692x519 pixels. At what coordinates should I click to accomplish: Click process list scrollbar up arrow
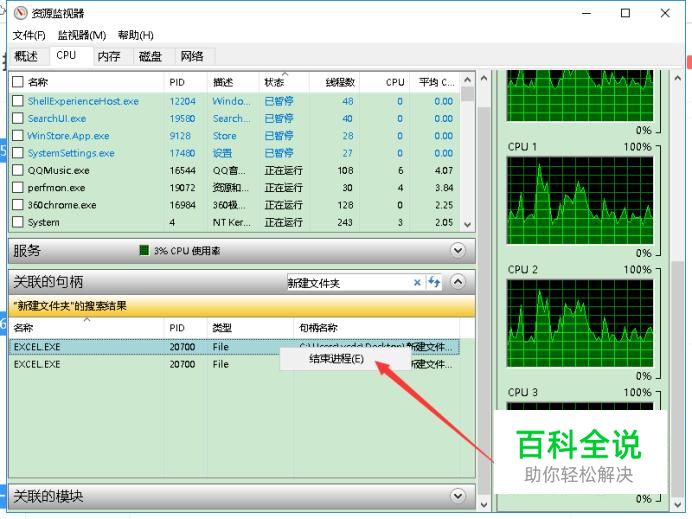(x=468, y=80)
